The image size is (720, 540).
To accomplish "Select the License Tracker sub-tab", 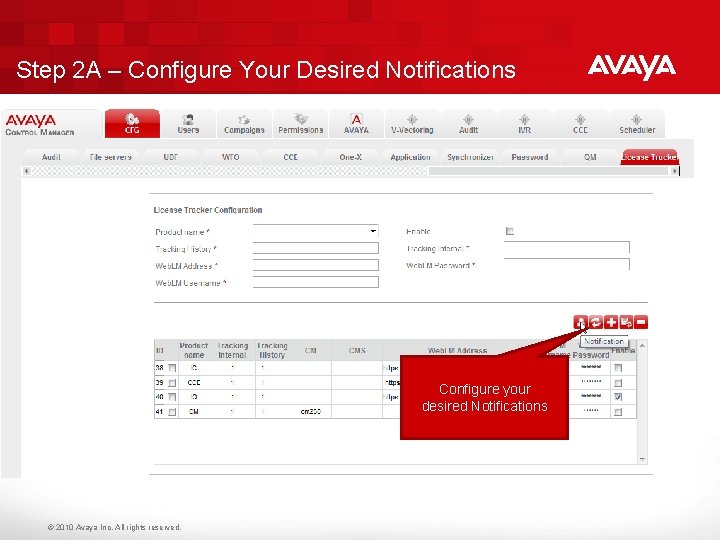I will (x=649, y=157).
